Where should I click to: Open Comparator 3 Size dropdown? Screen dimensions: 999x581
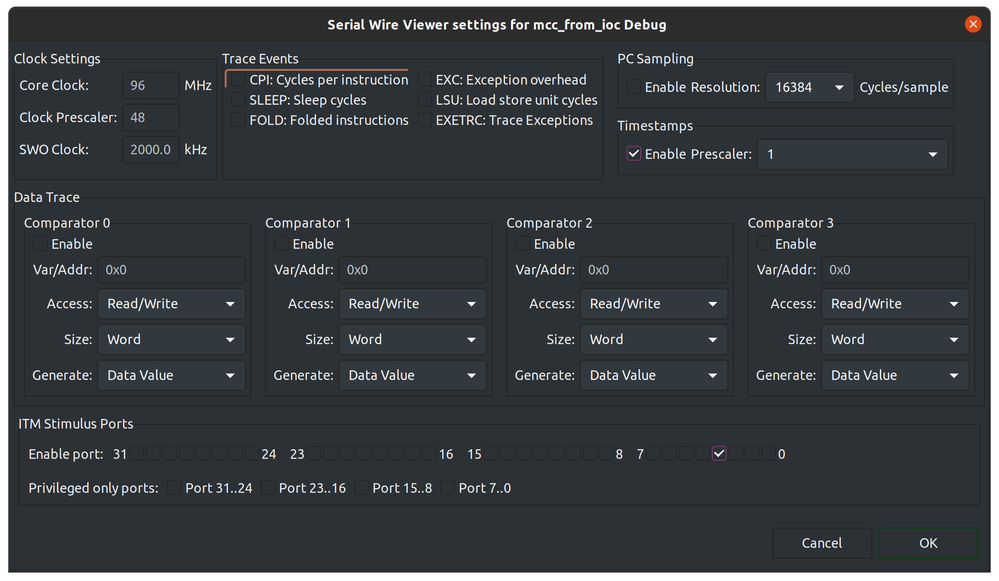895,340
